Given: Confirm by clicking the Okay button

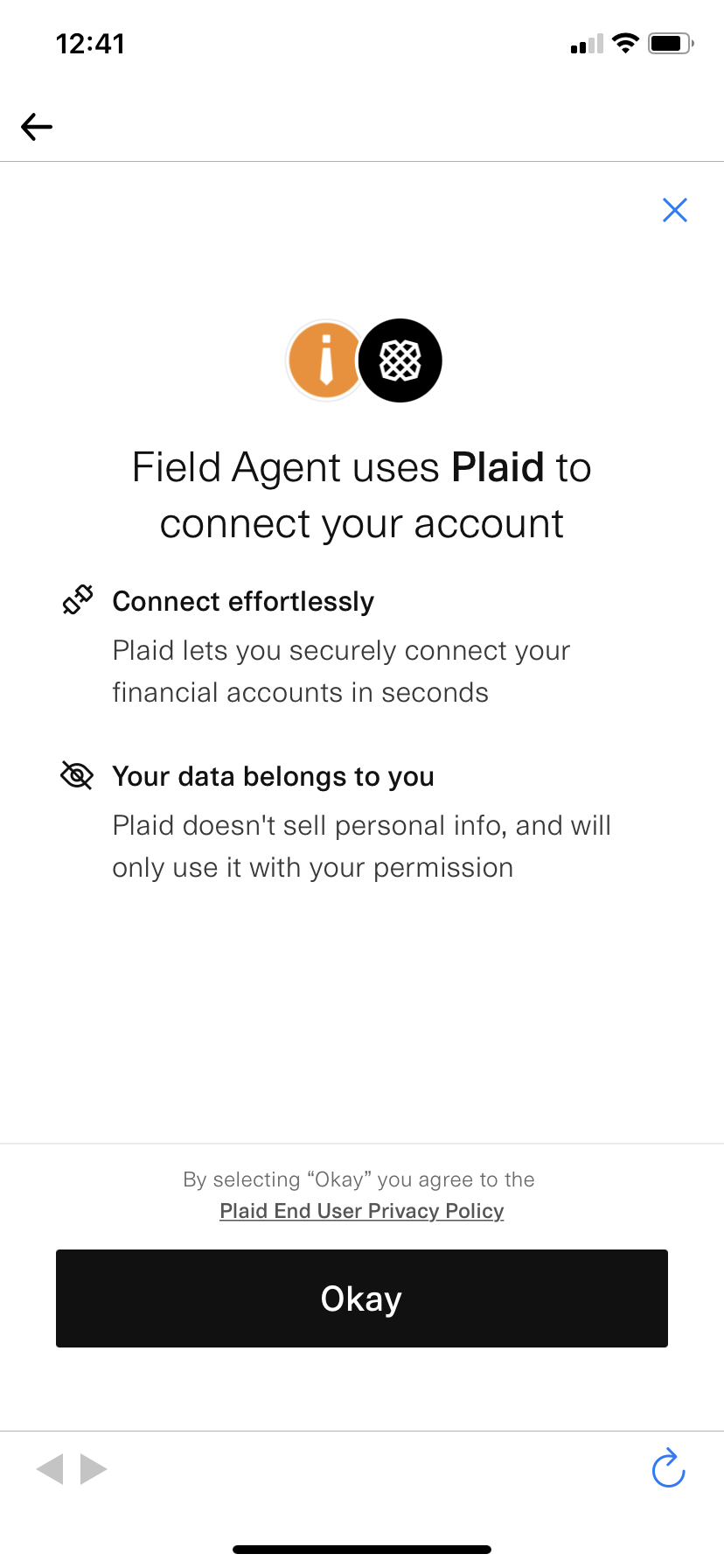Looking at the screenshot, I should coord(362,1298).
